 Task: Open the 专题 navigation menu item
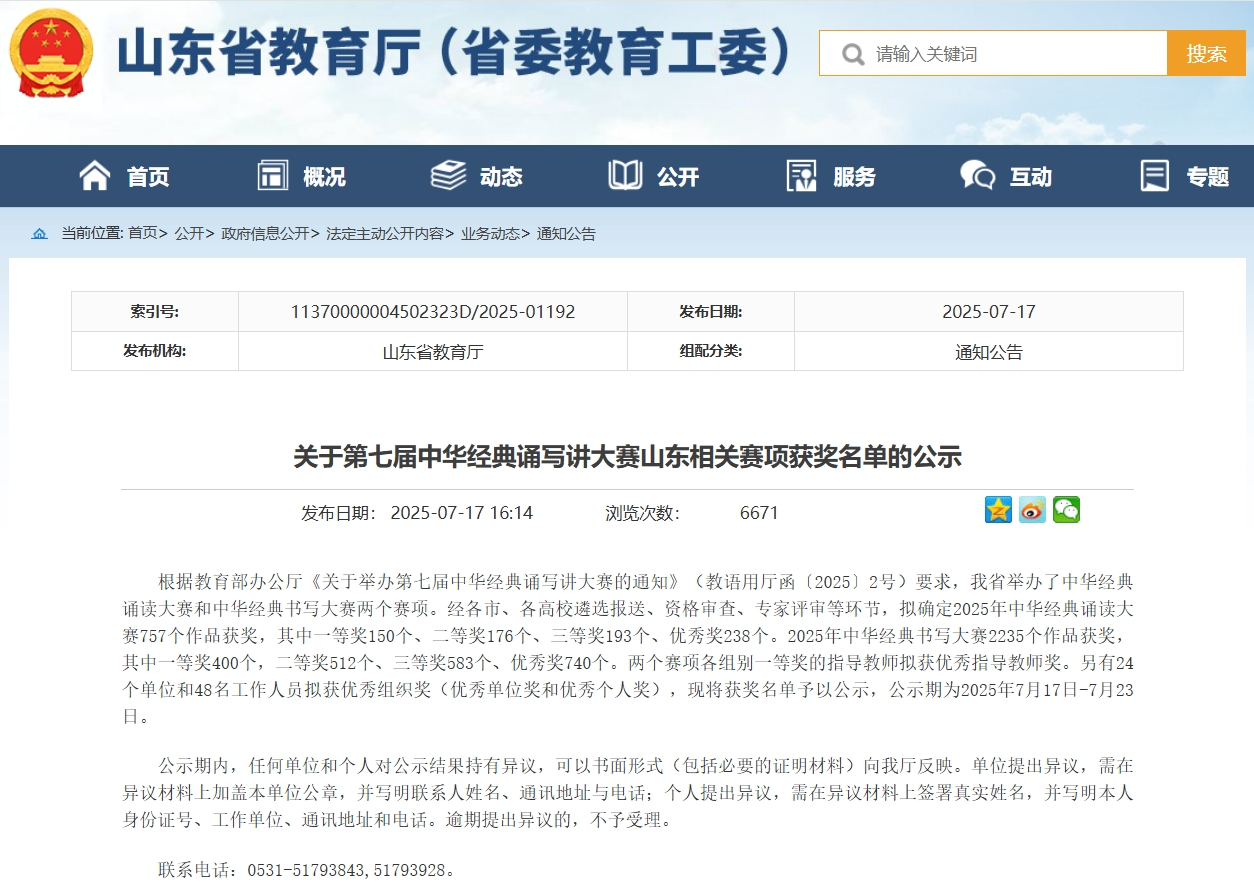click(x=1207, y=177)
